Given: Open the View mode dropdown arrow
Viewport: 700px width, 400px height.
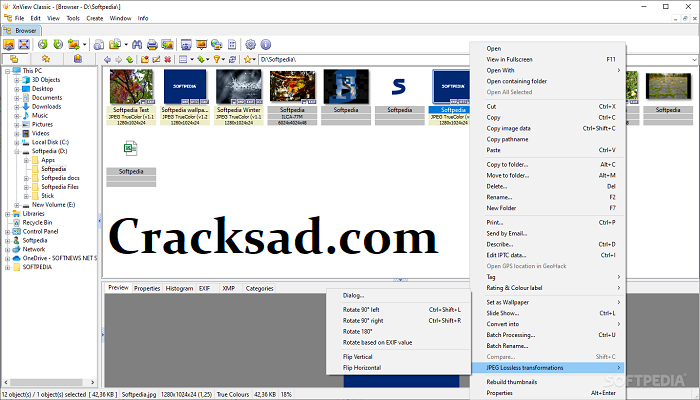Looking at the screenshot, I should 192,59.
